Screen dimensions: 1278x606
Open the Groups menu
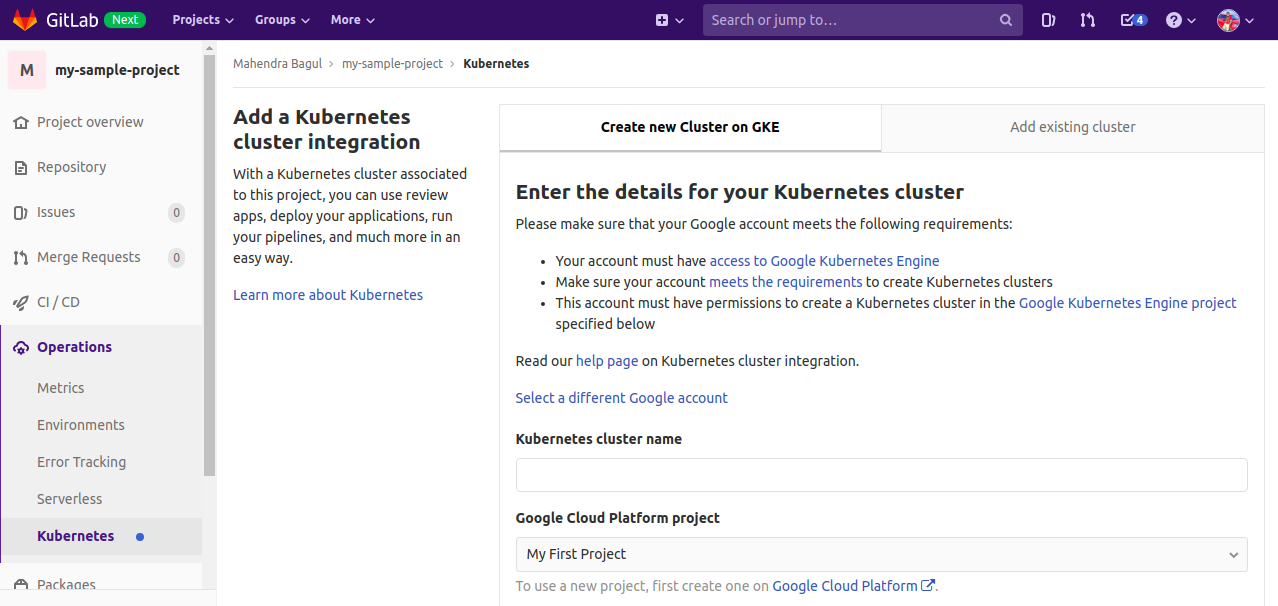point(282,20)
